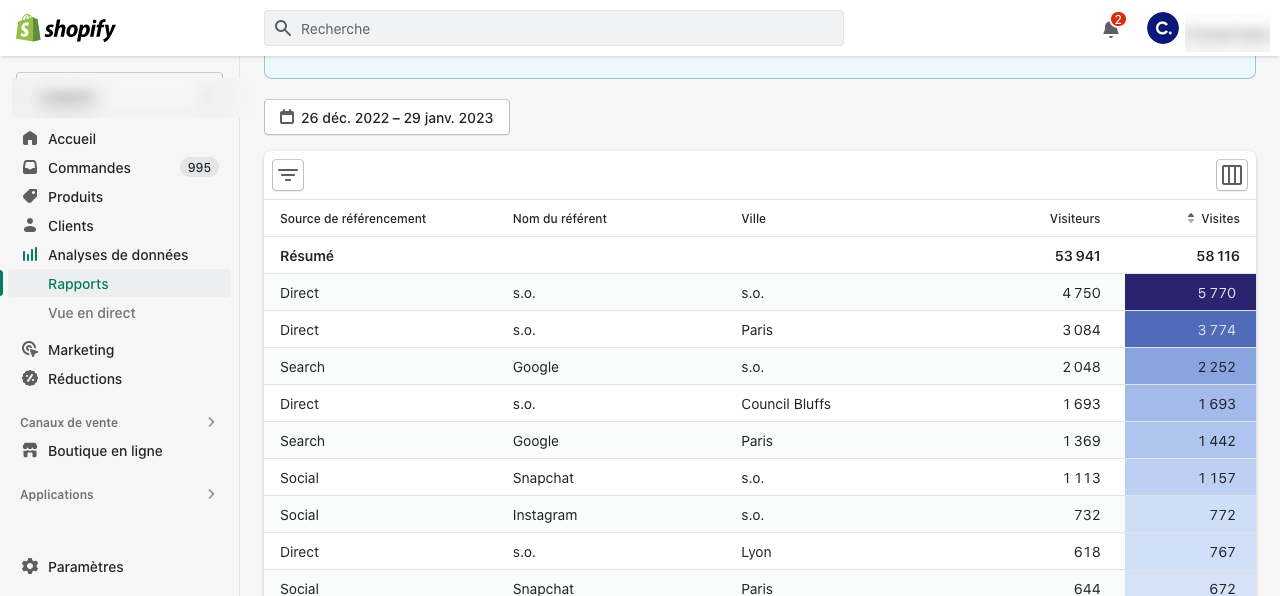Expand the Applications section
The height and width of the screenshot is (596, 1280).
[x=211, y=494]
